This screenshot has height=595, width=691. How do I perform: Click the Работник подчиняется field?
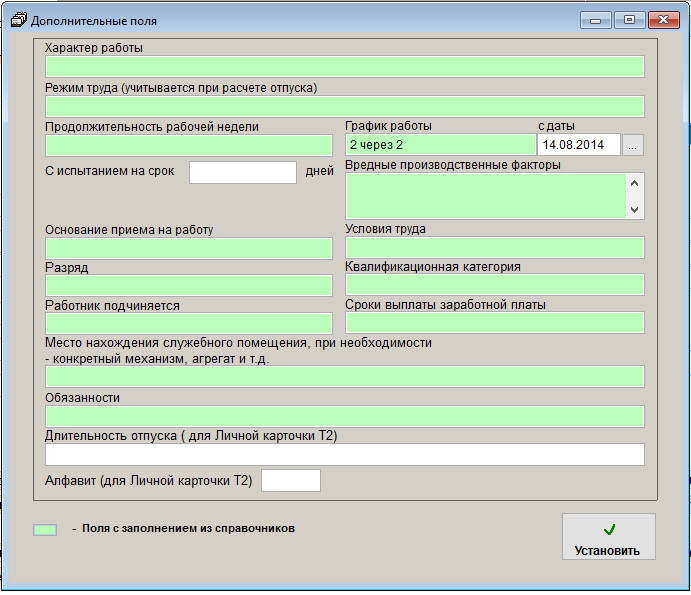click(188, 323)
